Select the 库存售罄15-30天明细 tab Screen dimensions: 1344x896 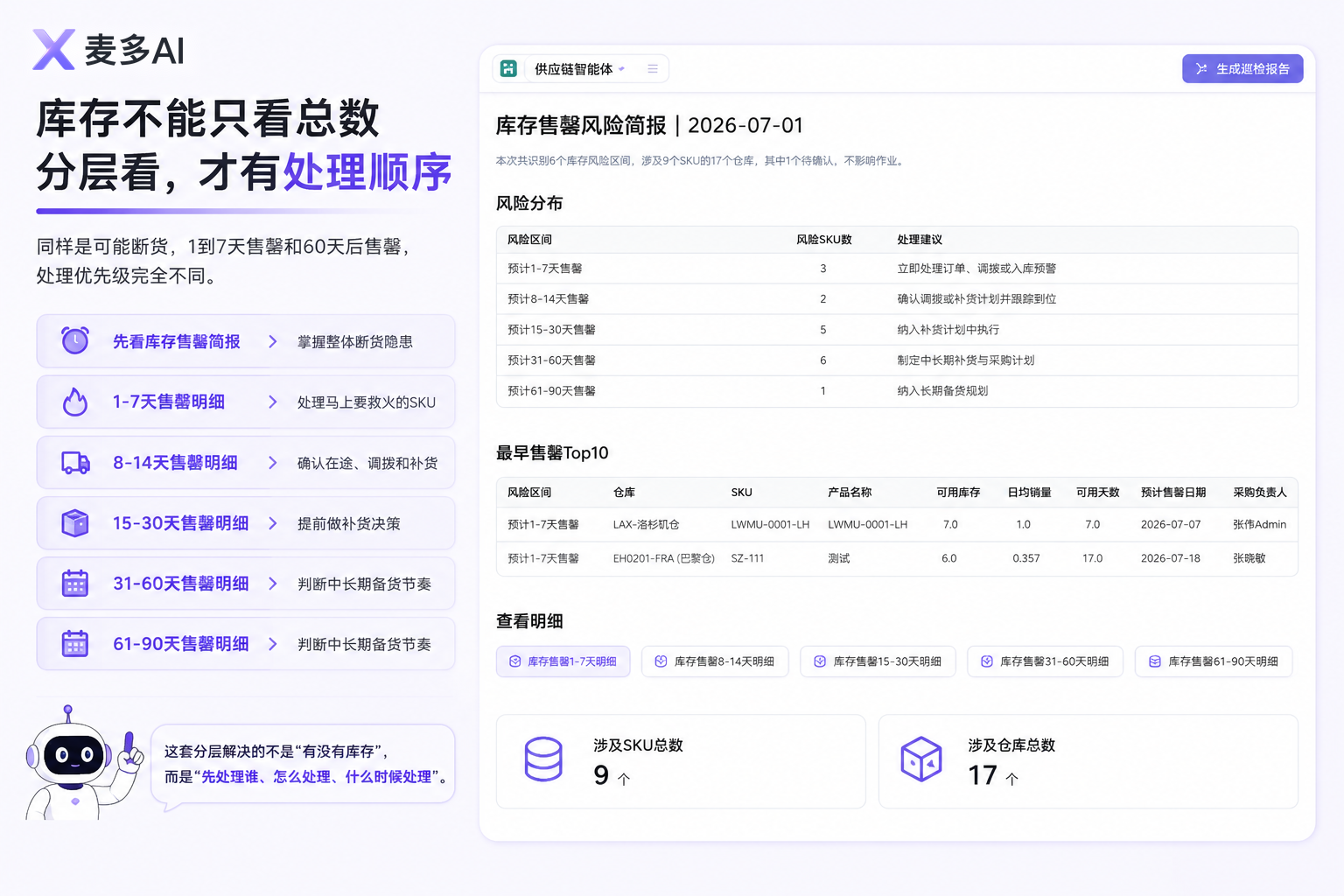[878, 661]
